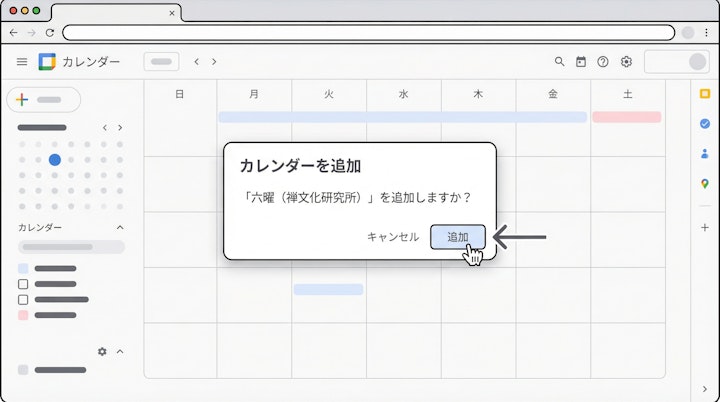The width and height of the screenshot is (720, 402).
Task: Click the カレンダーを追加 dialog title
Action: [300, 166]
